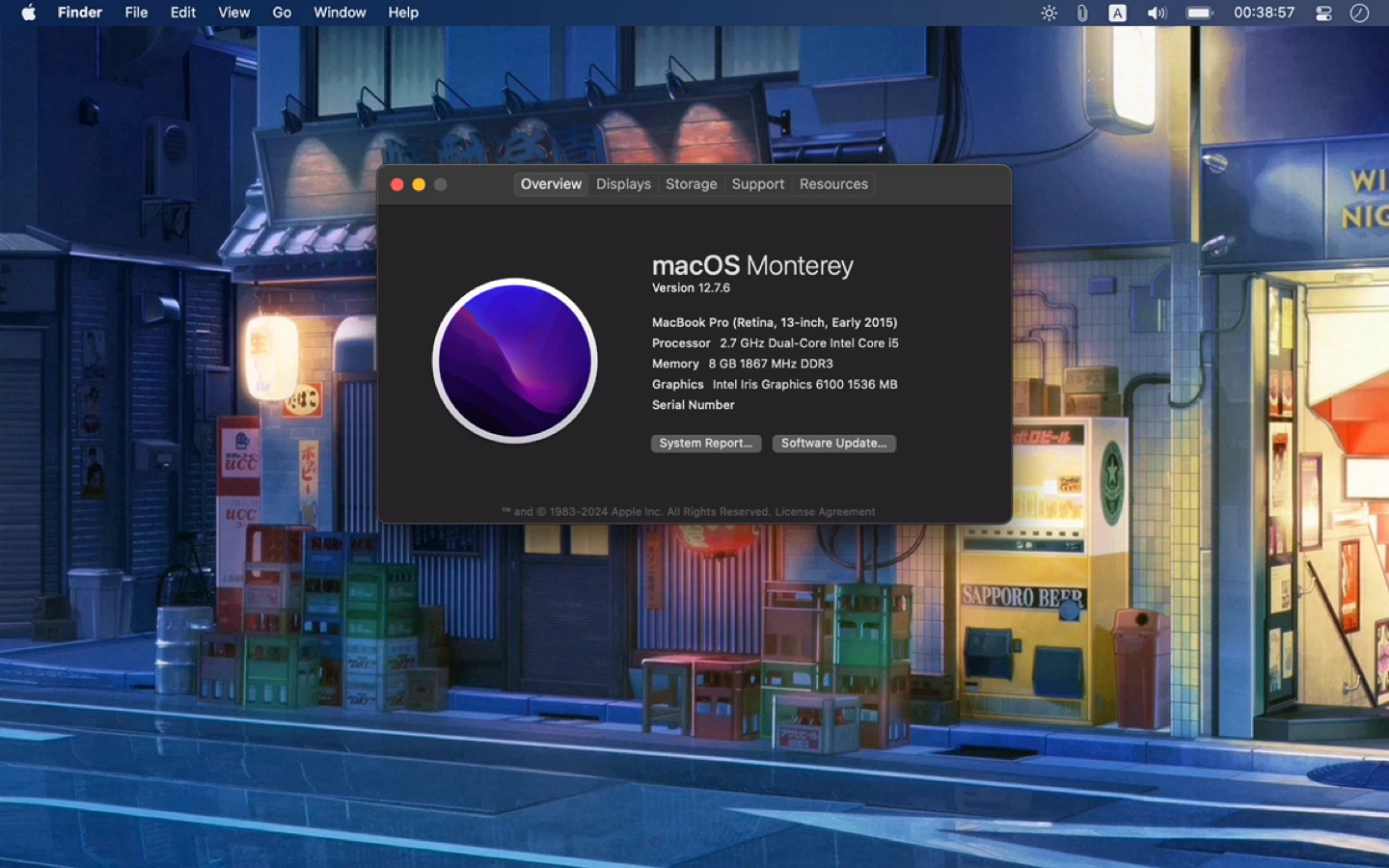The width and height of the screenshot is (1389, 868).
Task: Select the Overview tab
Action: tap(551, 184)
